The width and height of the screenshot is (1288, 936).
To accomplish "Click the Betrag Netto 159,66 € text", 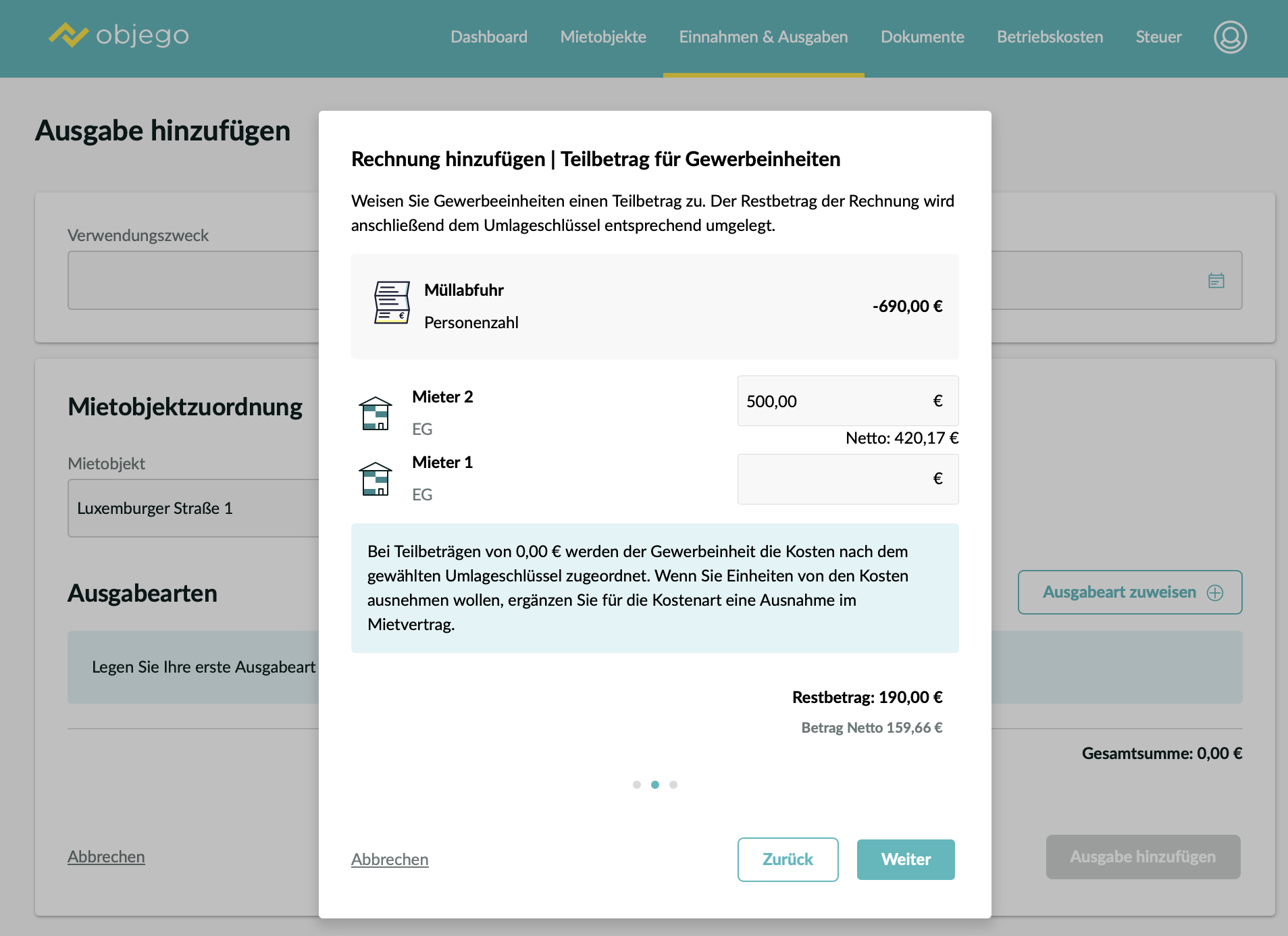I will 872,728.
